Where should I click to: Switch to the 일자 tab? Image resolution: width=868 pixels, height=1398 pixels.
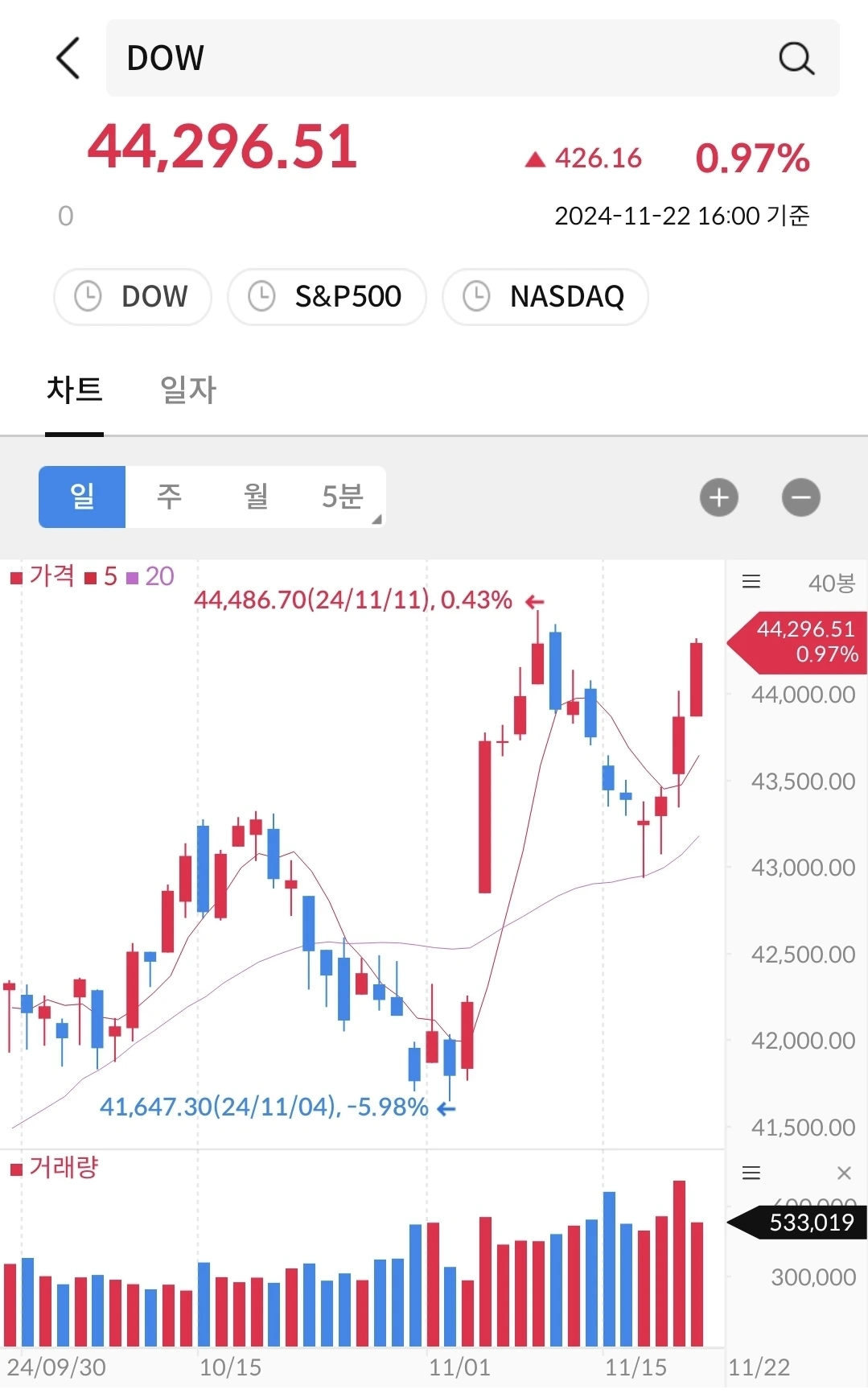coord(188,390)
